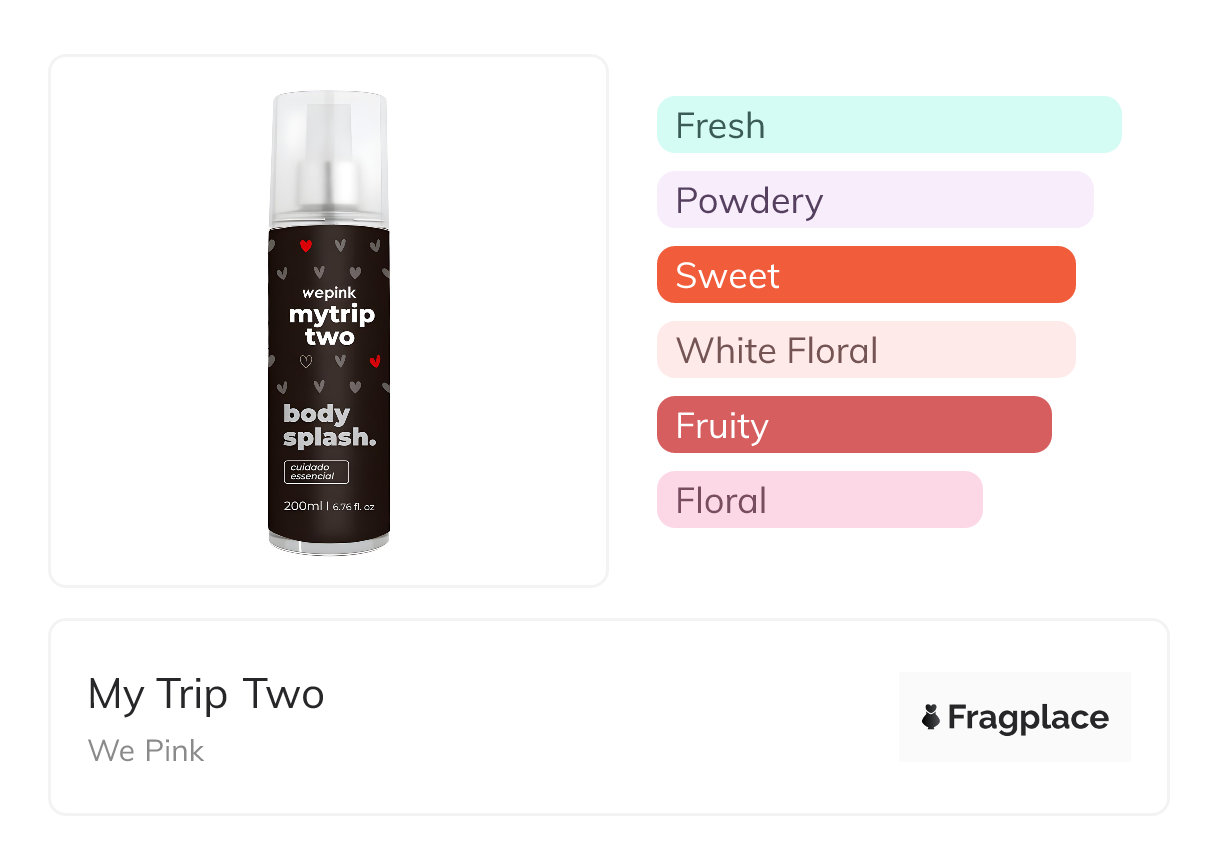This screenshot has width=1218, height=864.
Task: Click the orange Sweet accord bar
Action: pos(865,275)
